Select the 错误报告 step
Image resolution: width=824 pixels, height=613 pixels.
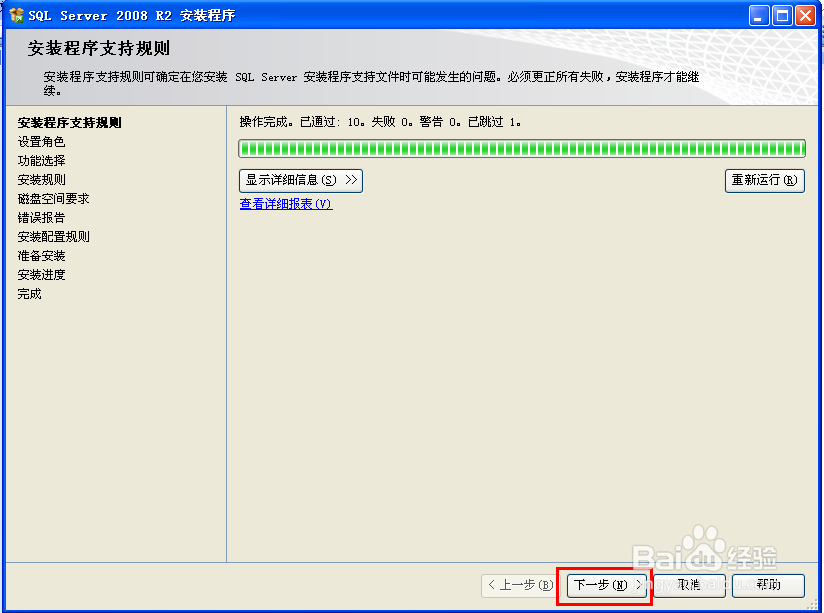tap(40, 217)
